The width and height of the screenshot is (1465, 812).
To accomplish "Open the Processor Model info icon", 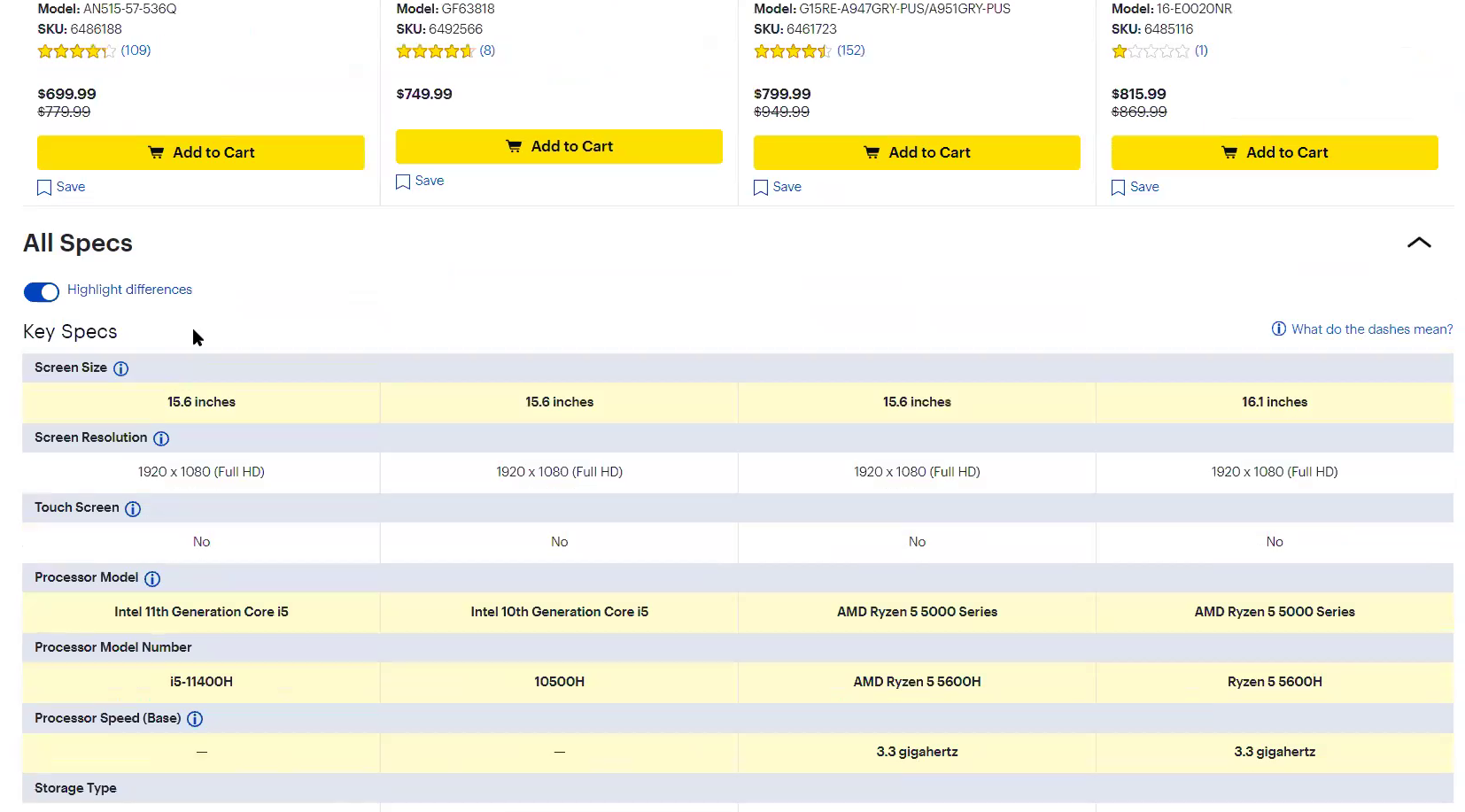I will (x=152, y=578).
